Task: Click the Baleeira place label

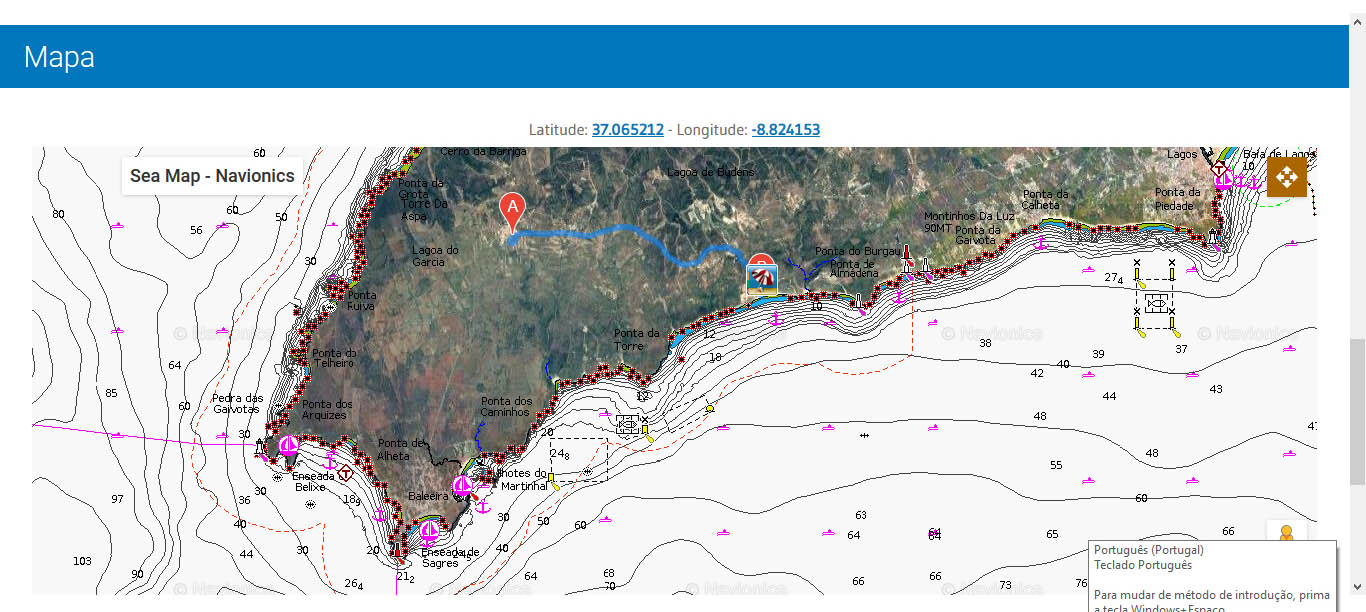Action: 428,496
